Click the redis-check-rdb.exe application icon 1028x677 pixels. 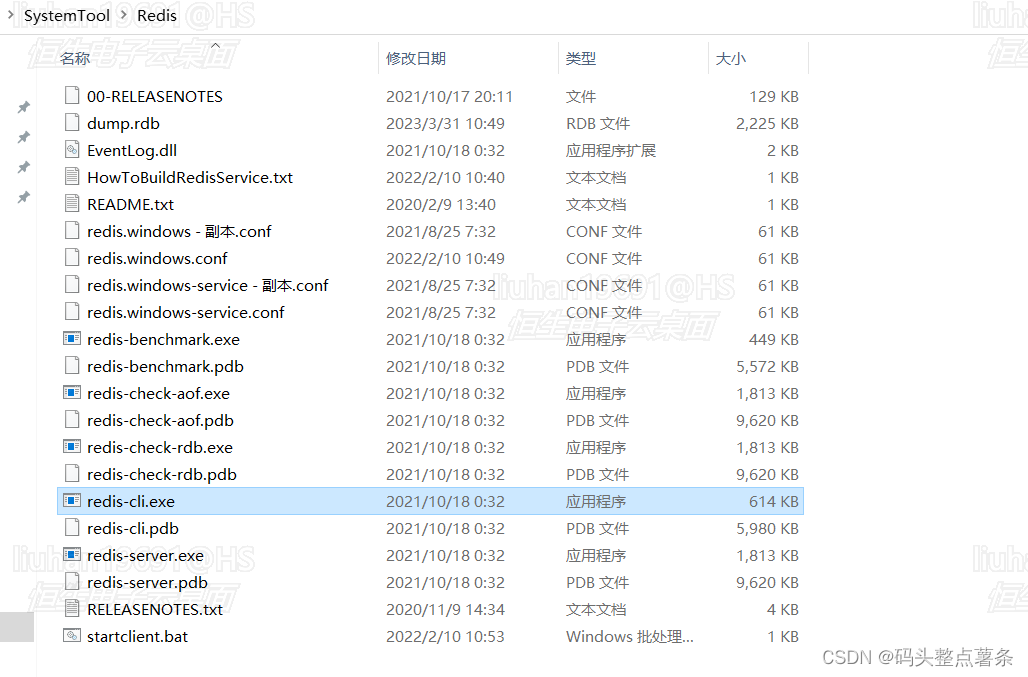point(70,447)
